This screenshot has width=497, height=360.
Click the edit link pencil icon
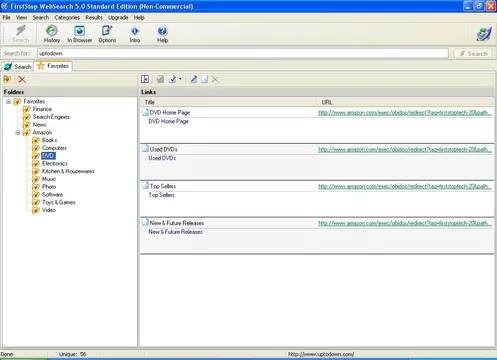(x=193, y=79)
